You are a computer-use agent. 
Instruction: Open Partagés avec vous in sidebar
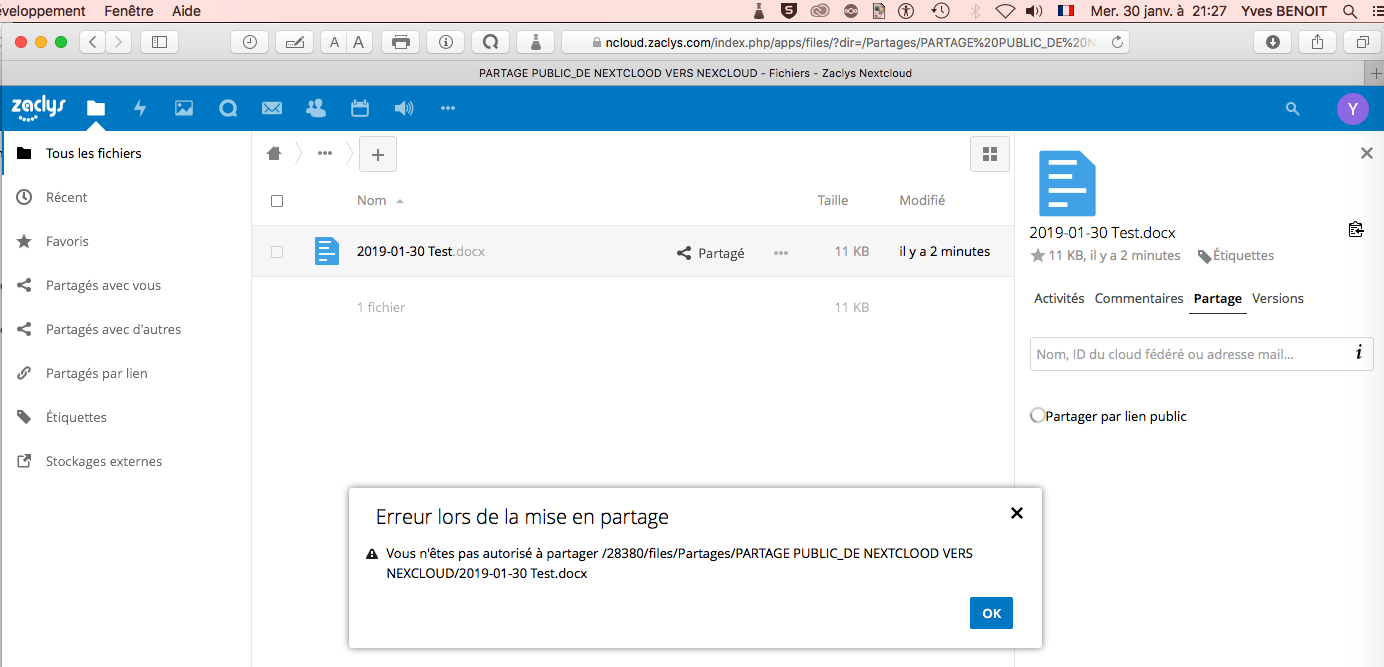coord(103,286)
